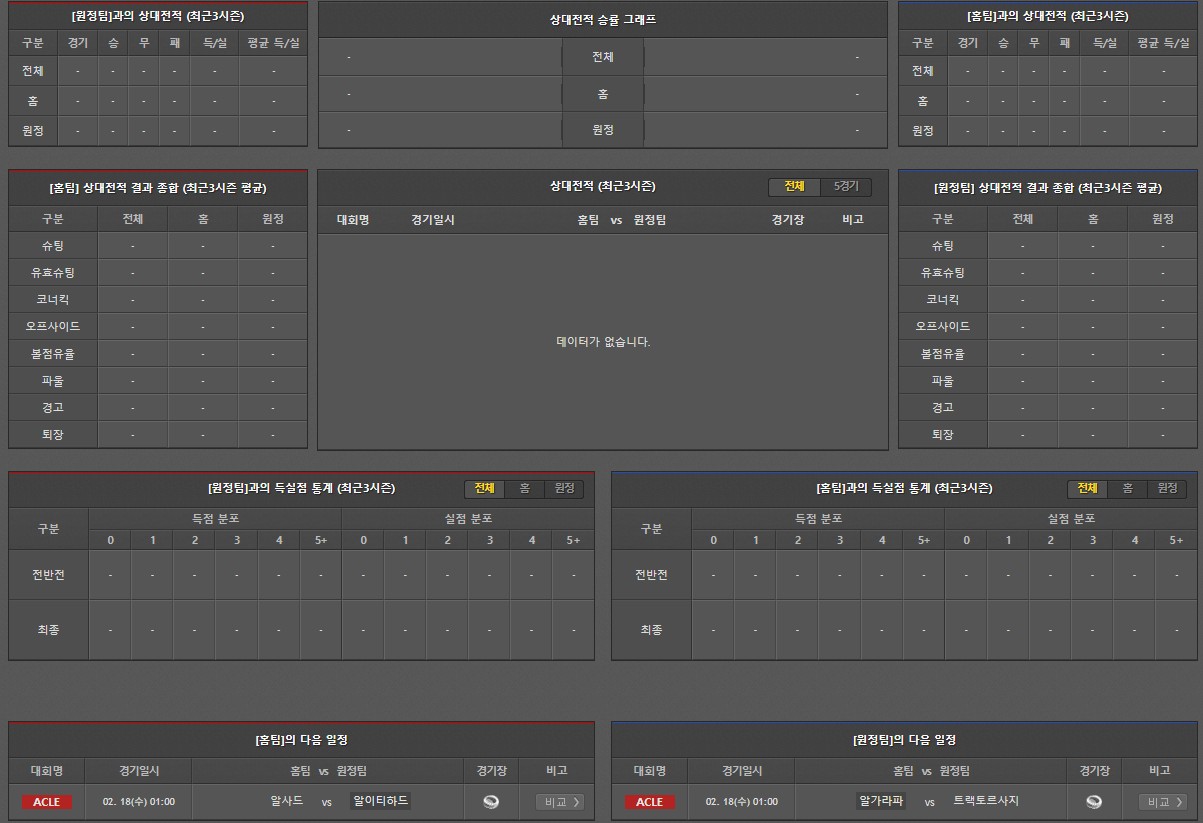Select 전체 in right goal stats panel
1203x823 pixels.
click(1087, 489)
